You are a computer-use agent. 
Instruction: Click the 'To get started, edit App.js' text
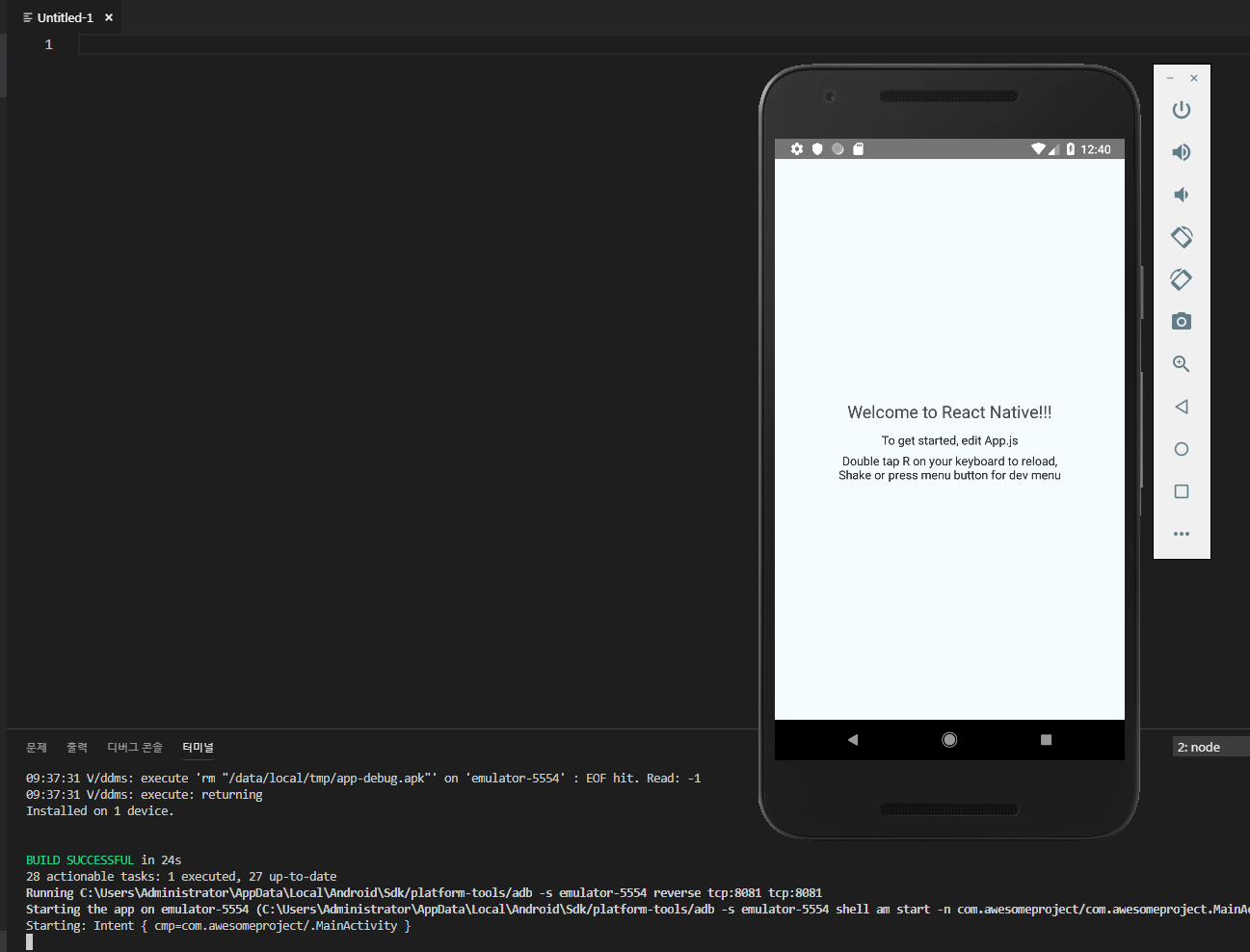(949, 440)
